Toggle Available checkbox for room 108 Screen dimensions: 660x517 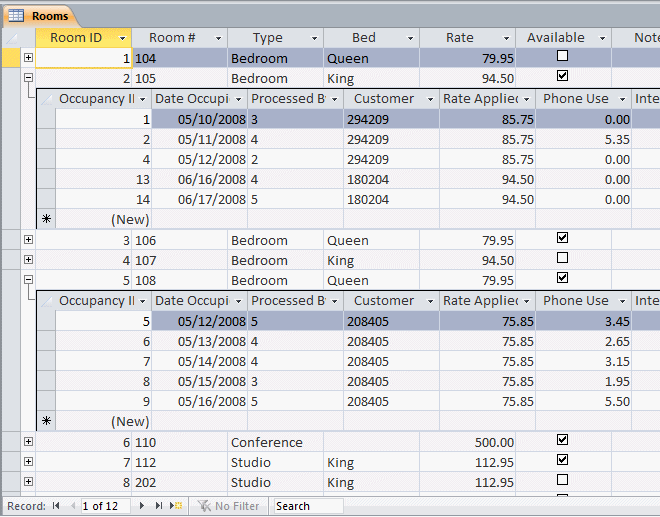tap(562, 277)
